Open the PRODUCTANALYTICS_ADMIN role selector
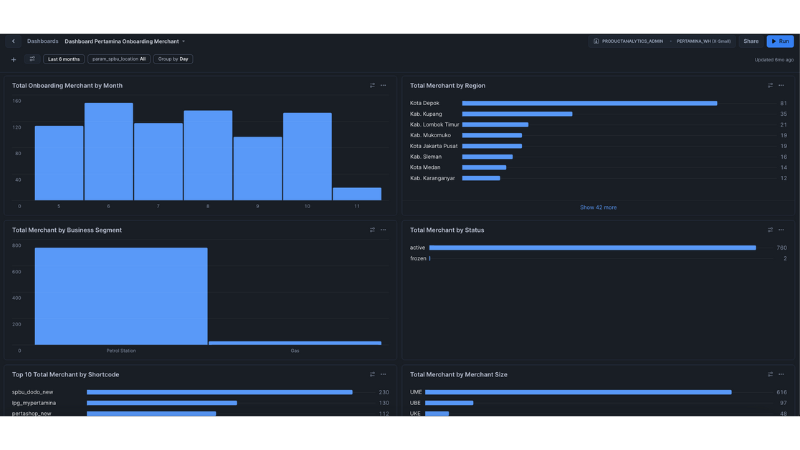The width and height of the screenshot is (800, 450). point(629,41)
